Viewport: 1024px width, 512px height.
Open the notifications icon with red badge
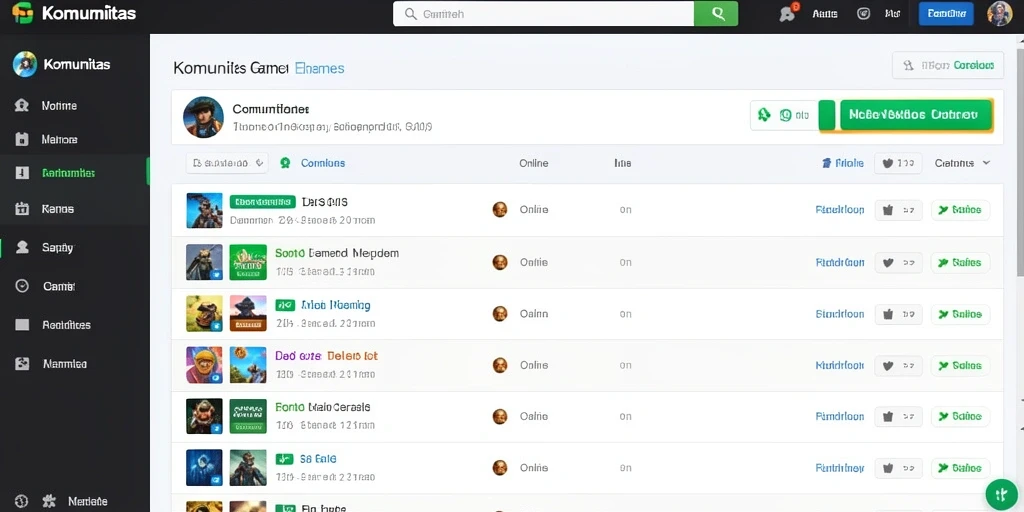(x=789, y=13)
